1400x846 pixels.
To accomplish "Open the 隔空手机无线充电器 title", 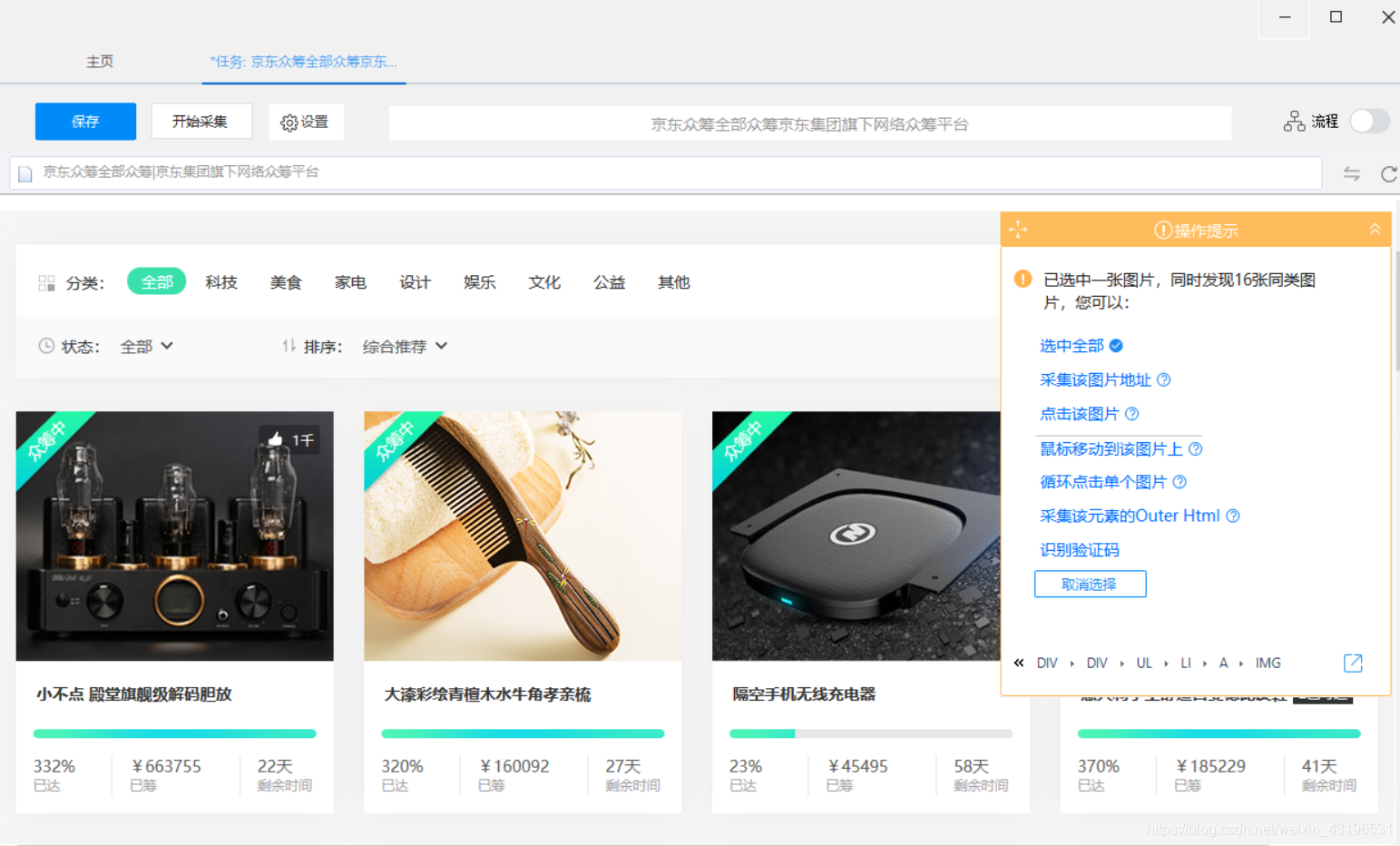I will 804,694.
